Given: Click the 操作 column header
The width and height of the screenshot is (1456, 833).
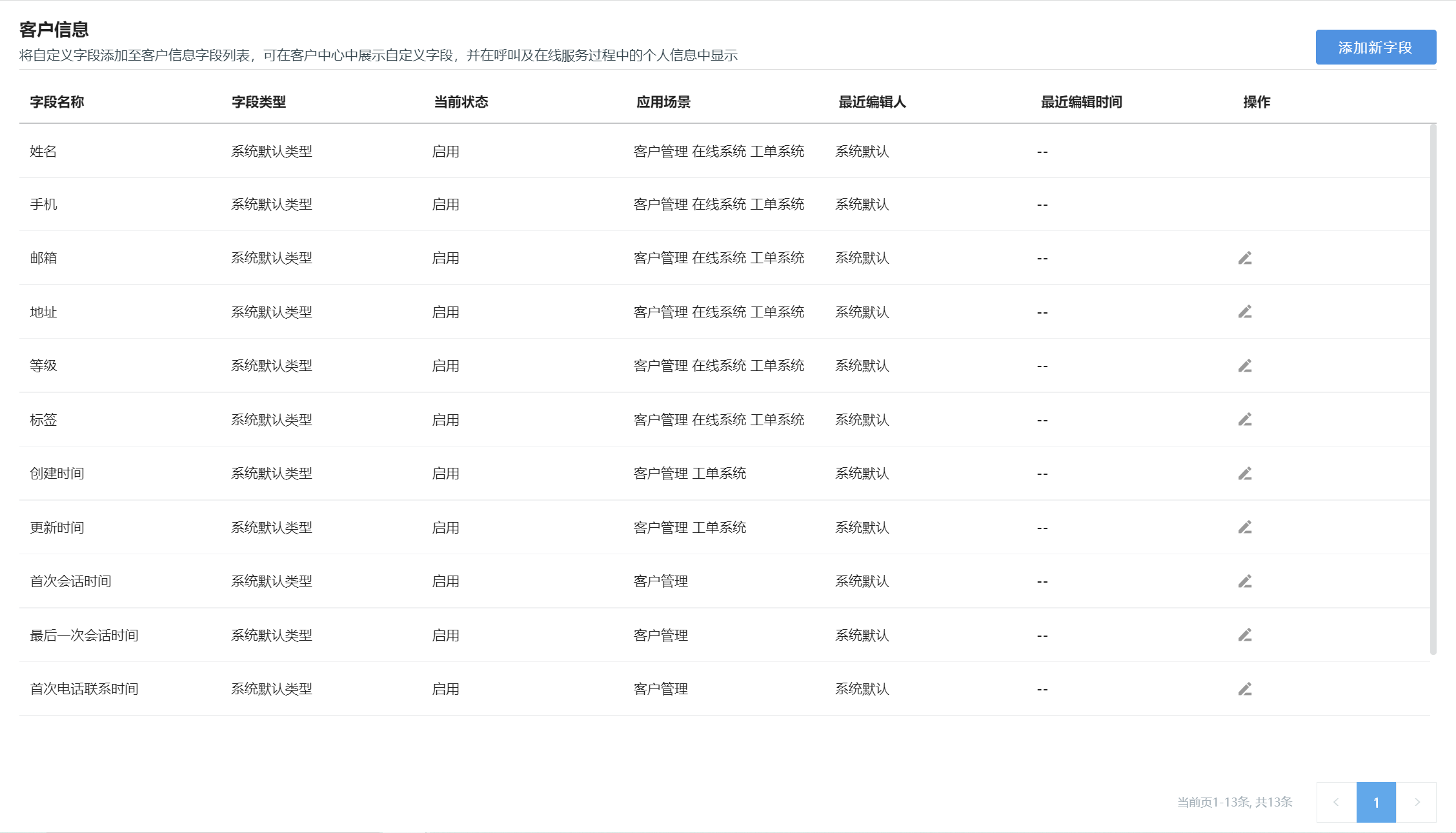Looking at the screenshot, I should [x=1257, y=102].
